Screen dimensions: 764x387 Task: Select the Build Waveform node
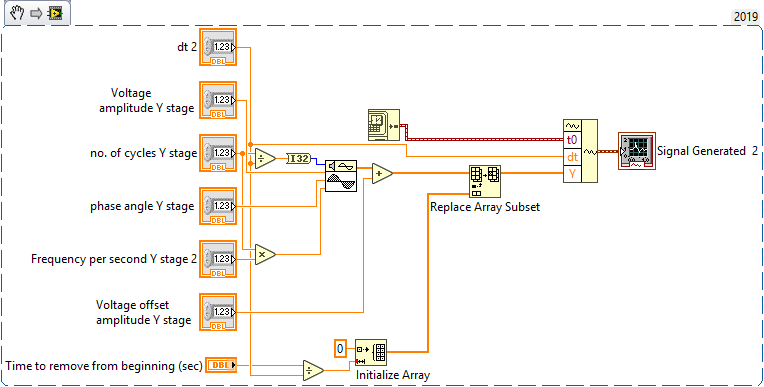(x=580, y=151)
